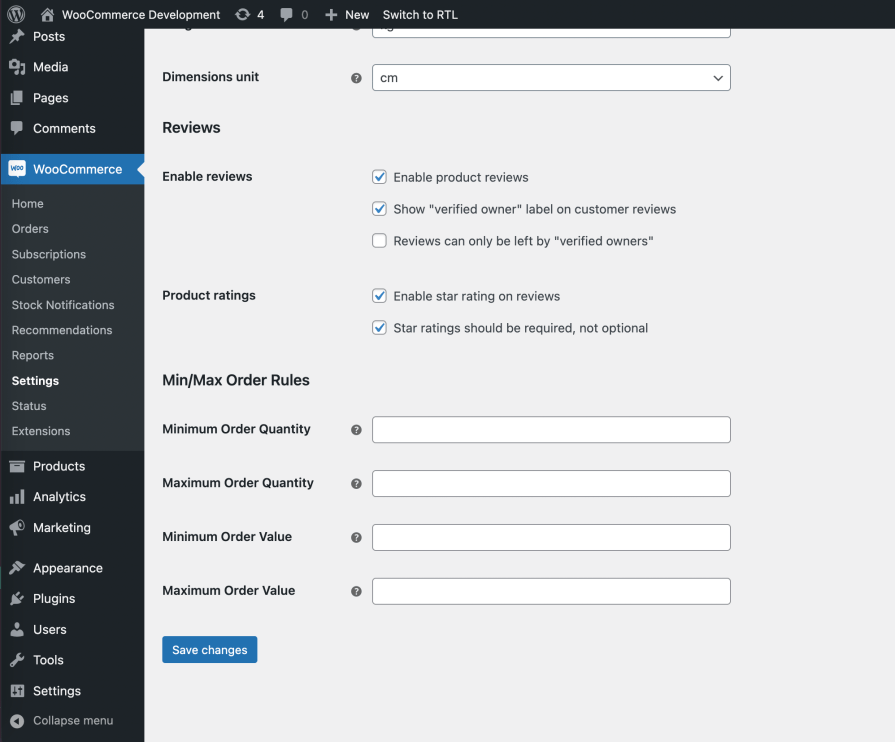The width and height of the screenshot is (895, 742).
Task: Check Reviews only by verified owners box
Action: (x=379, y=241)
